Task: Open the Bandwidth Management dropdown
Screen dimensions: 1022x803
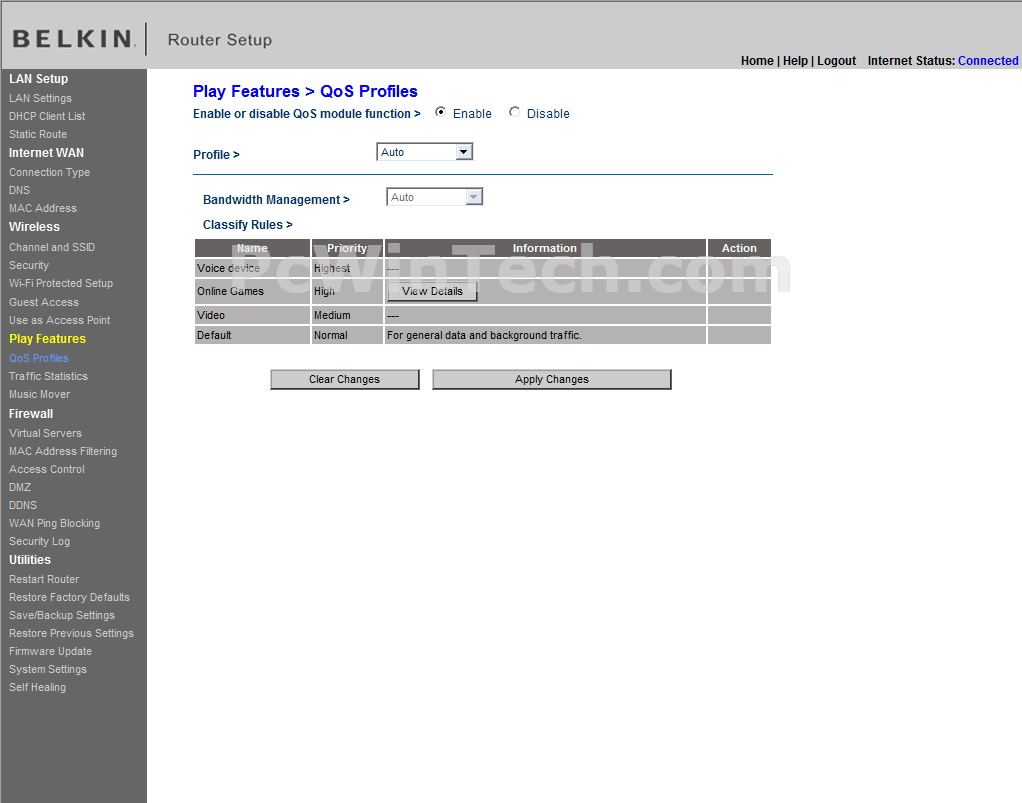Action: coord(435,197)
